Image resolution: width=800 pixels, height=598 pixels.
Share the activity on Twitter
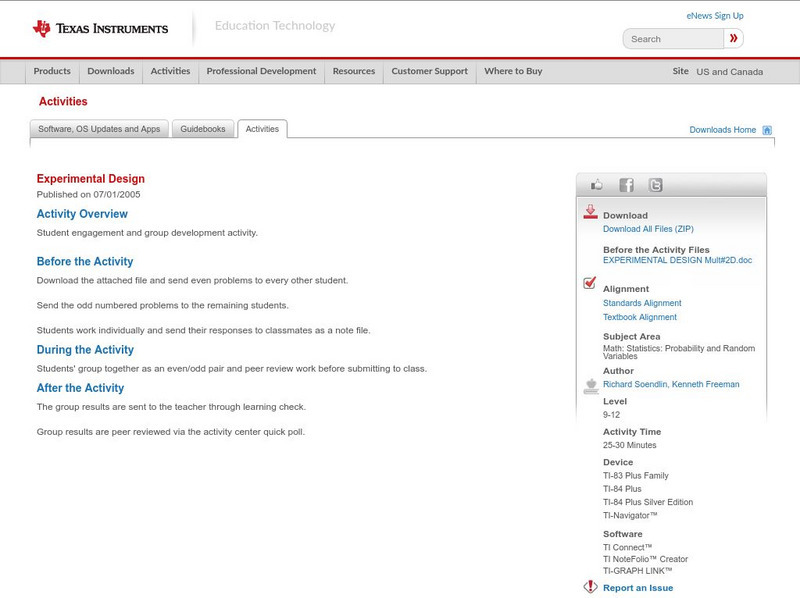point(655,184)
